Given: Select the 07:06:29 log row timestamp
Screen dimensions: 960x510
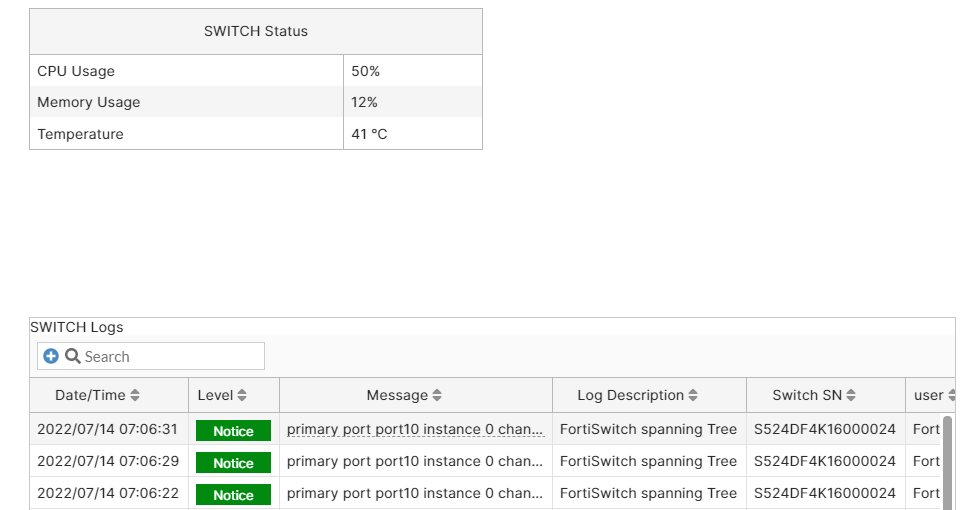Looking at the screenshot, I should pos(107,461).
